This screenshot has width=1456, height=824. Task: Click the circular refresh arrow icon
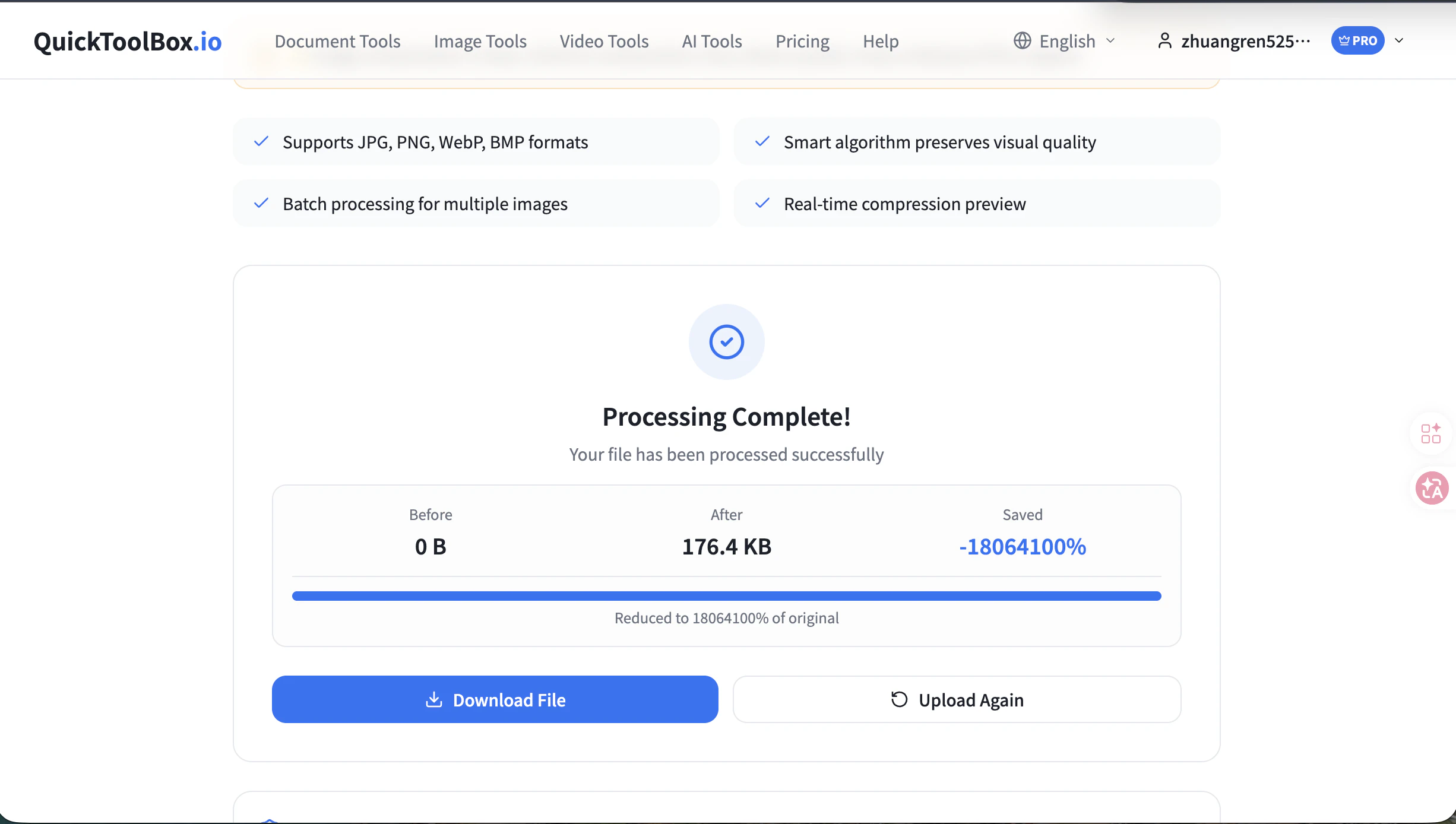point(899,699)
